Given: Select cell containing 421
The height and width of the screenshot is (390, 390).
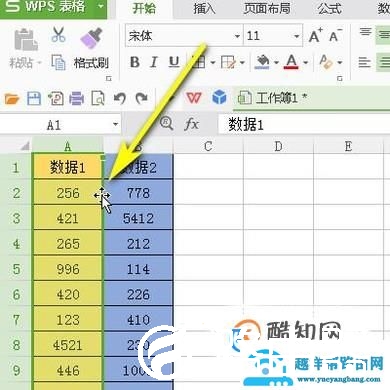Looking at the screenshot, I should point(68,218).
